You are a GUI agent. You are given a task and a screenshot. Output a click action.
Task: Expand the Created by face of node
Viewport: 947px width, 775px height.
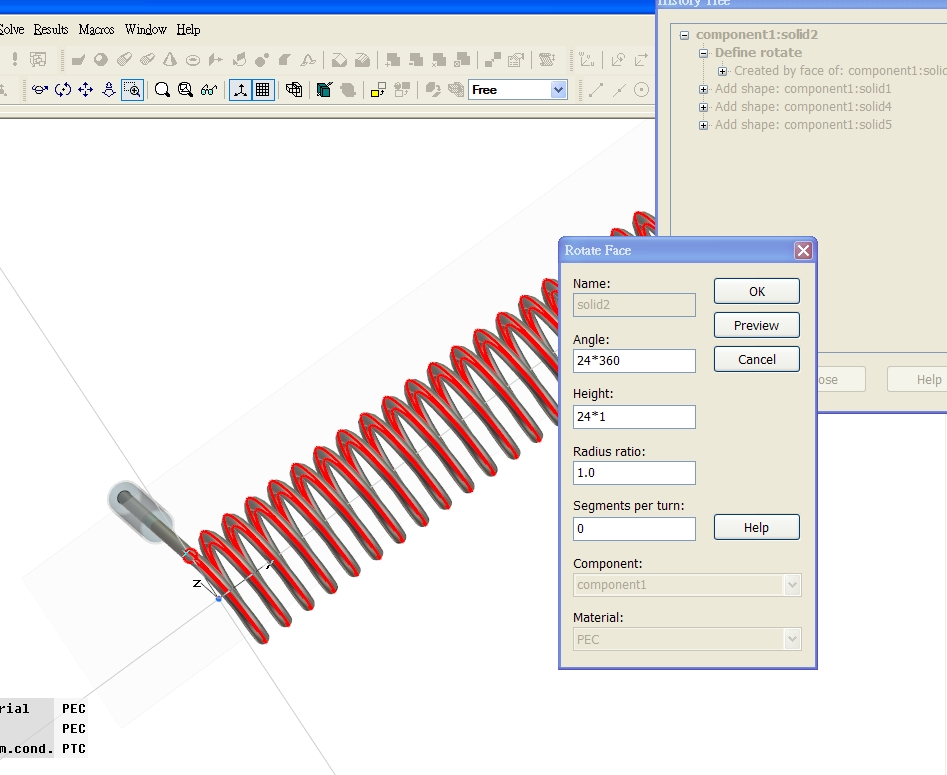[722, 71]
